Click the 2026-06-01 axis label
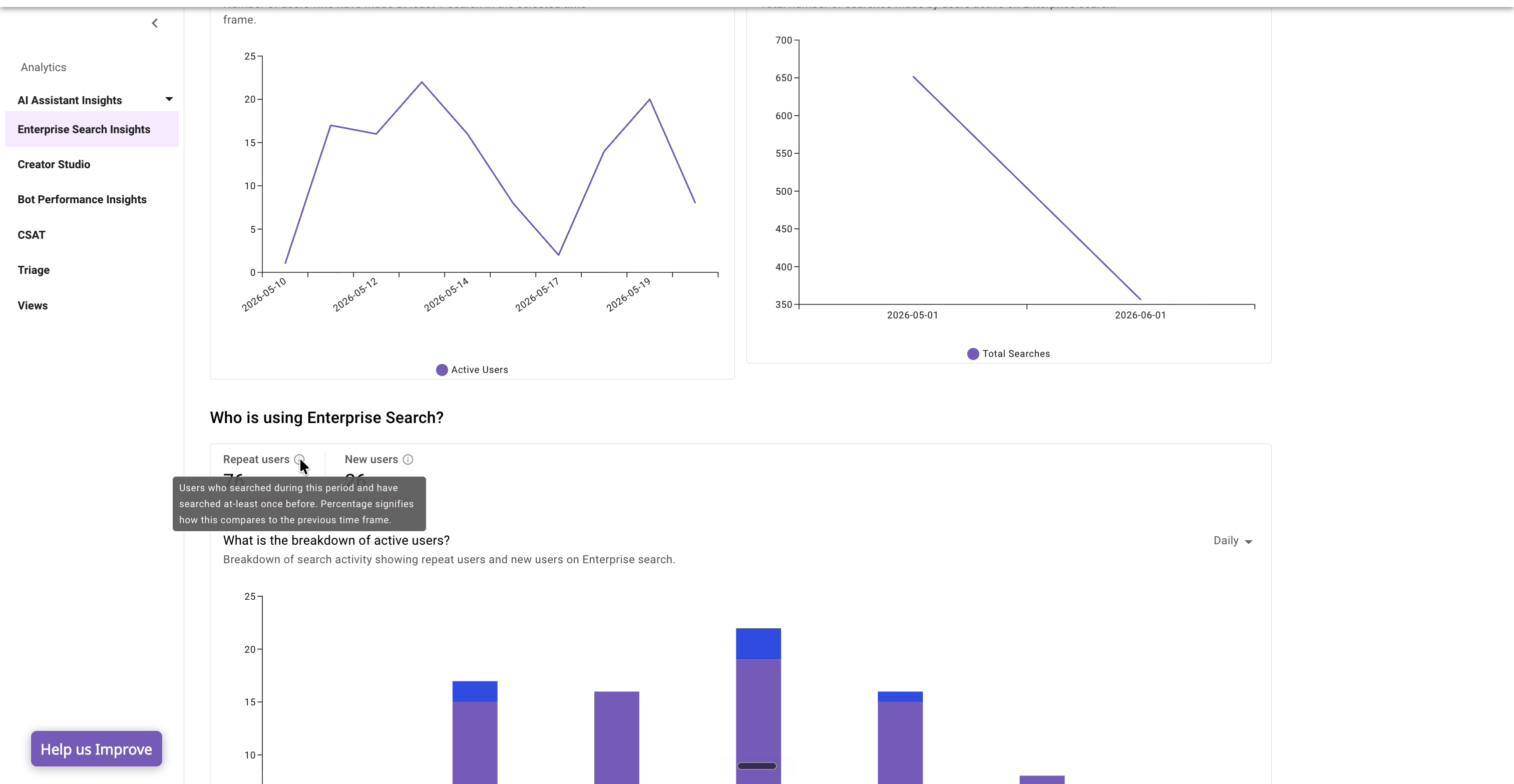This screenshot has height=784, width=1514. click(x=1140, y=315)
